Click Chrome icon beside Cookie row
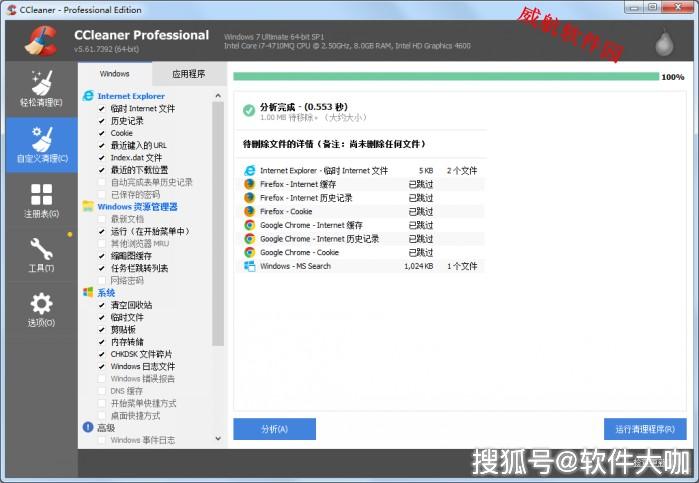The height and width of the screenshot is (483, 699). [250, 252]
